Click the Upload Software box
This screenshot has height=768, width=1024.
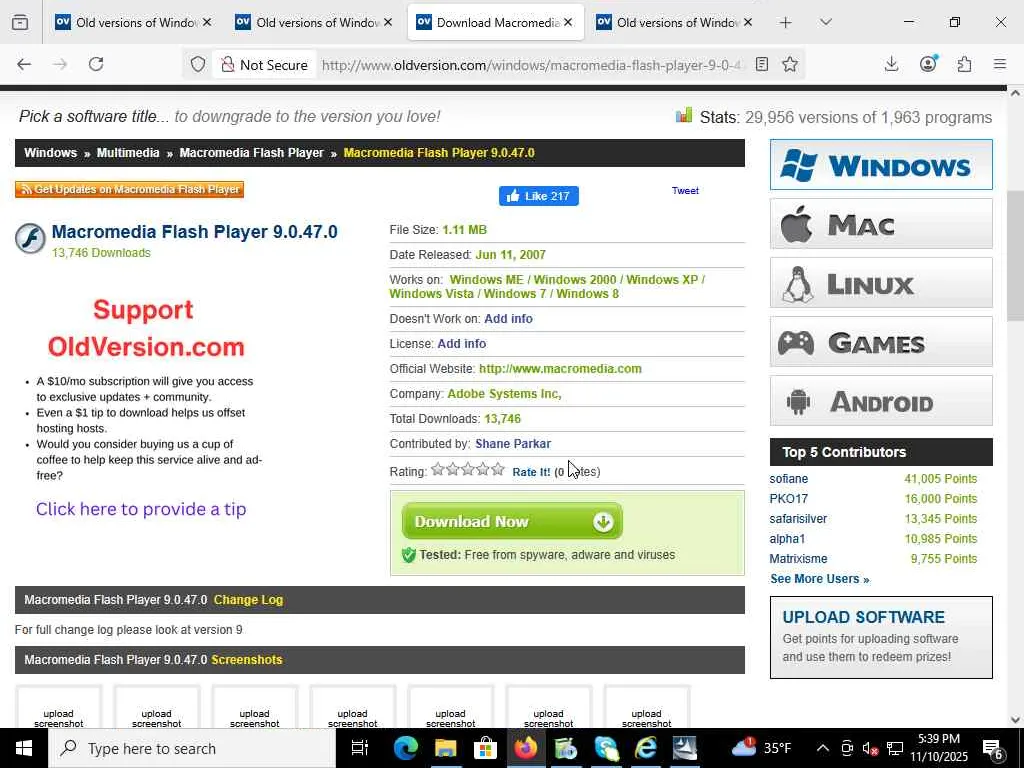(x=881, y=637)
